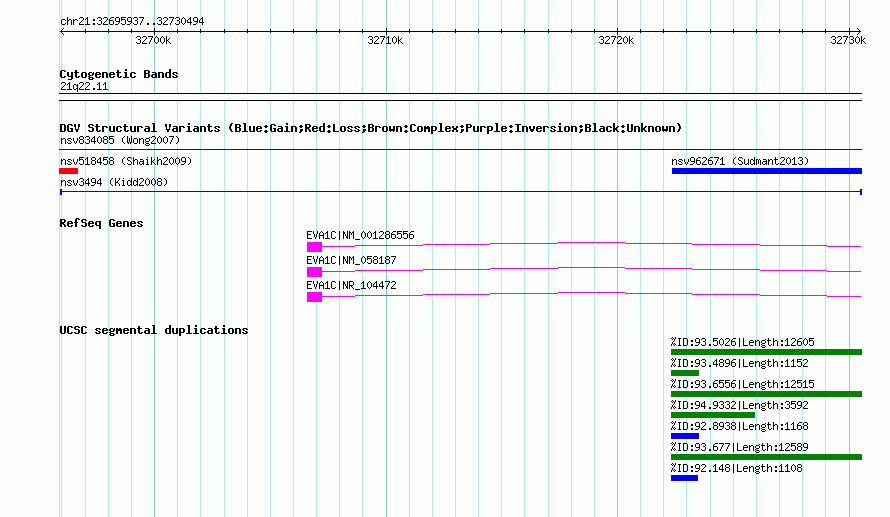This screenshot has height=517, width=890.
Task: Select the magenta exon box of EVA1C|NM_058187
Action: pyautogui.click(x=314, y=272)
